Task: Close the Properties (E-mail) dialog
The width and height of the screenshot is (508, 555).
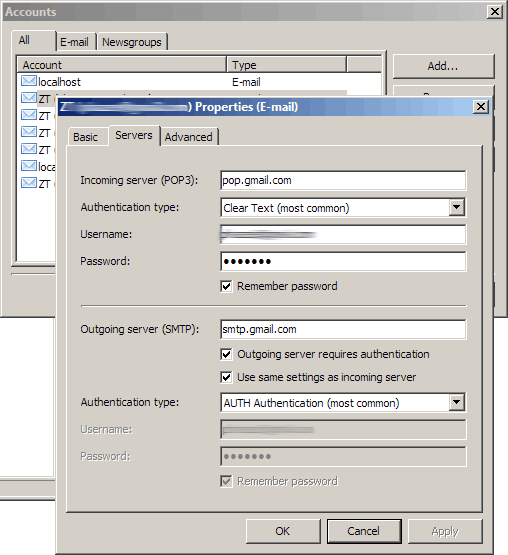Action: tap(481, 107)
